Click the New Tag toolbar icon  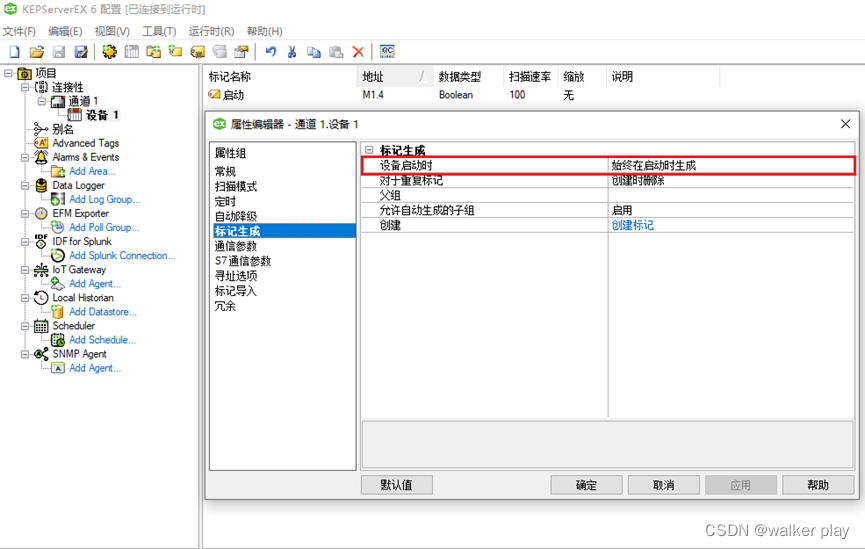[x=175, y=52]
